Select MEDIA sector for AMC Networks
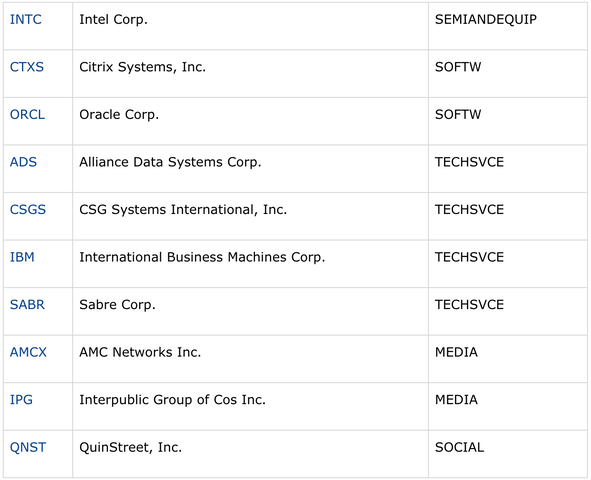 point(508,359)
